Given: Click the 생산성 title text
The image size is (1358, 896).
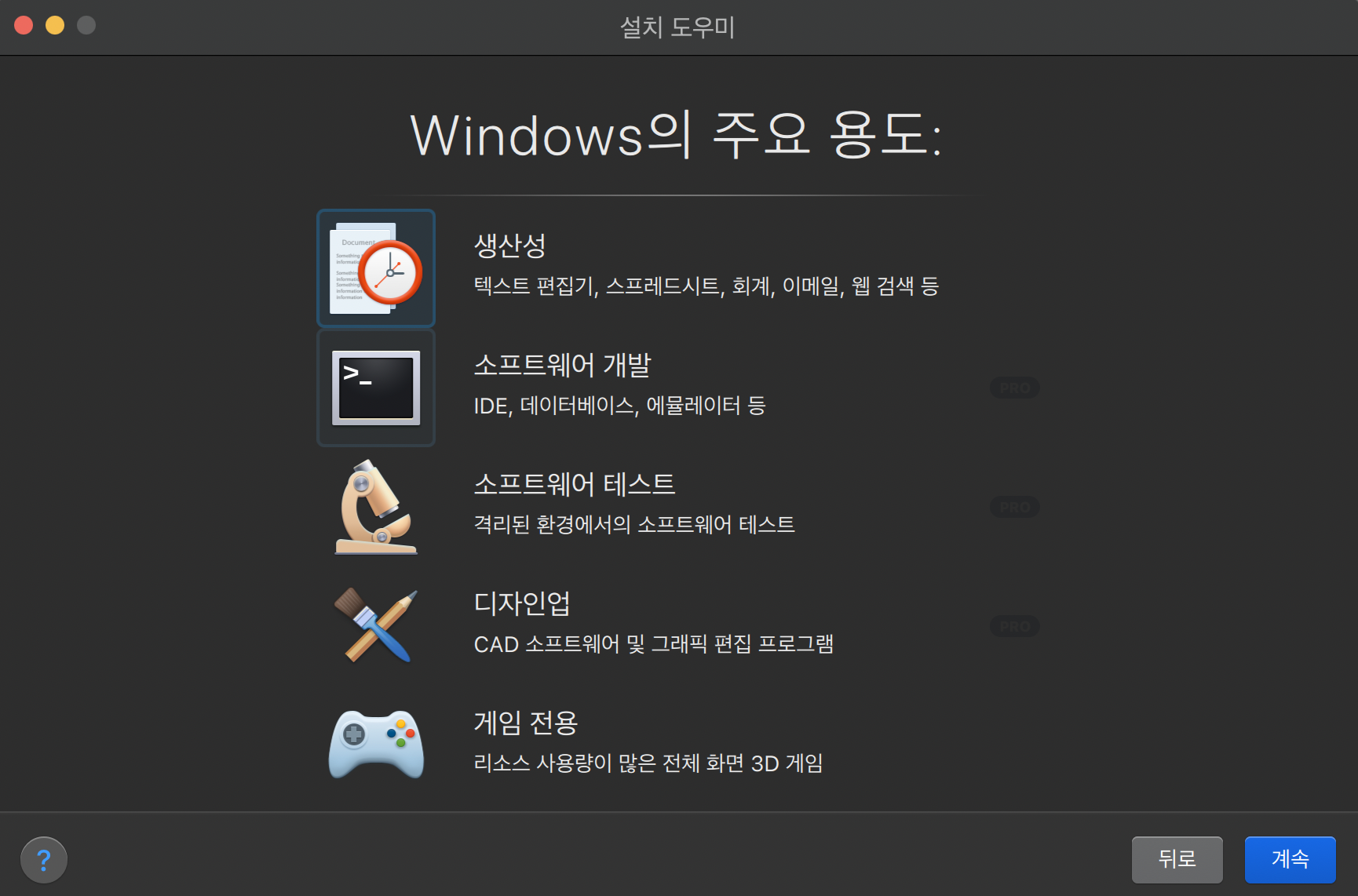Looking at the screenshot, I should [510, 246].
